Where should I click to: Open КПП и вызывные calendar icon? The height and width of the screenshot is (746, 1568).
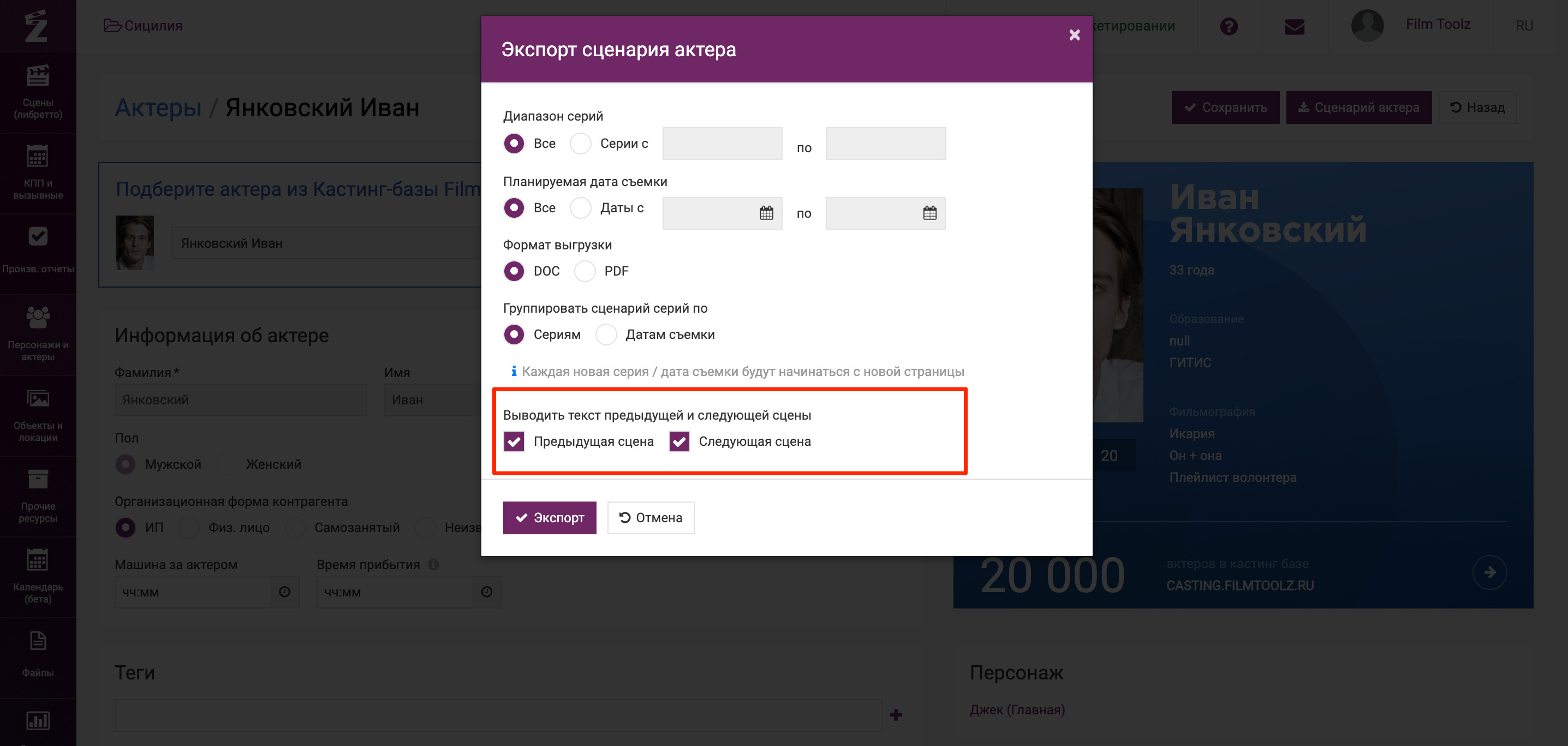[38, 157]
